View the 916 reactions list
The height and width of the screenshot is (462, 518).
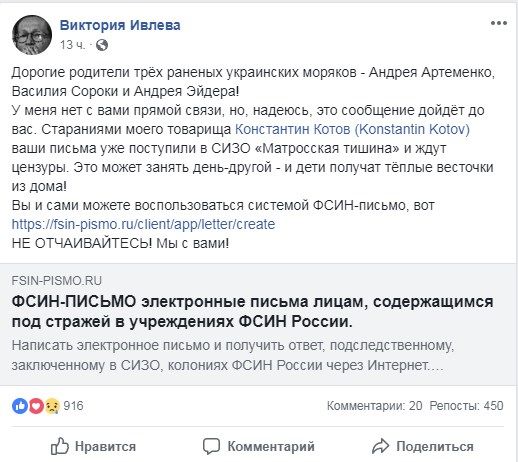point(73,406)
